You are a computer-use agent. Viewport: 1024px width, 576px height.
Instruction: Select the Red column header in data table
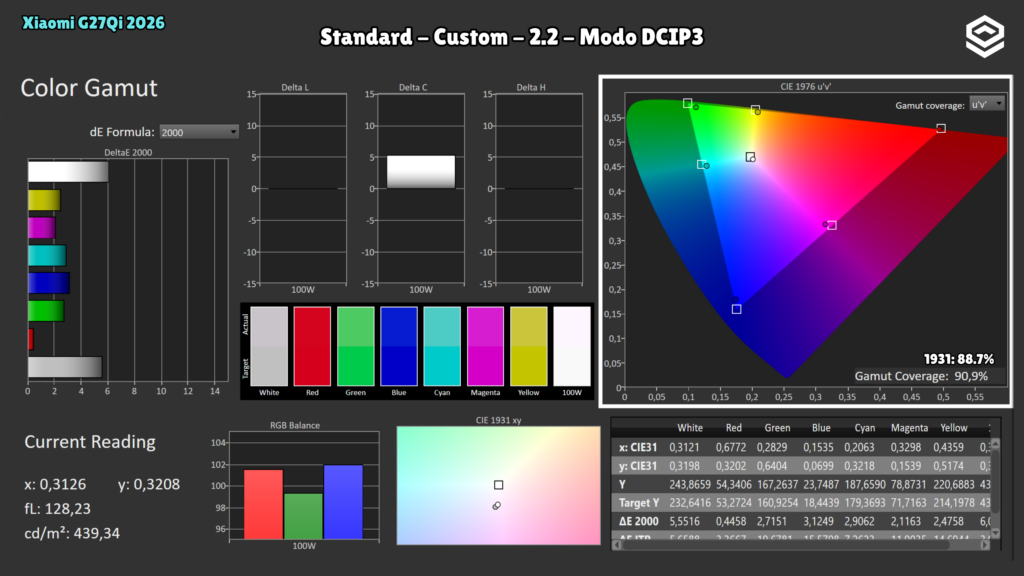click(733, 428)
